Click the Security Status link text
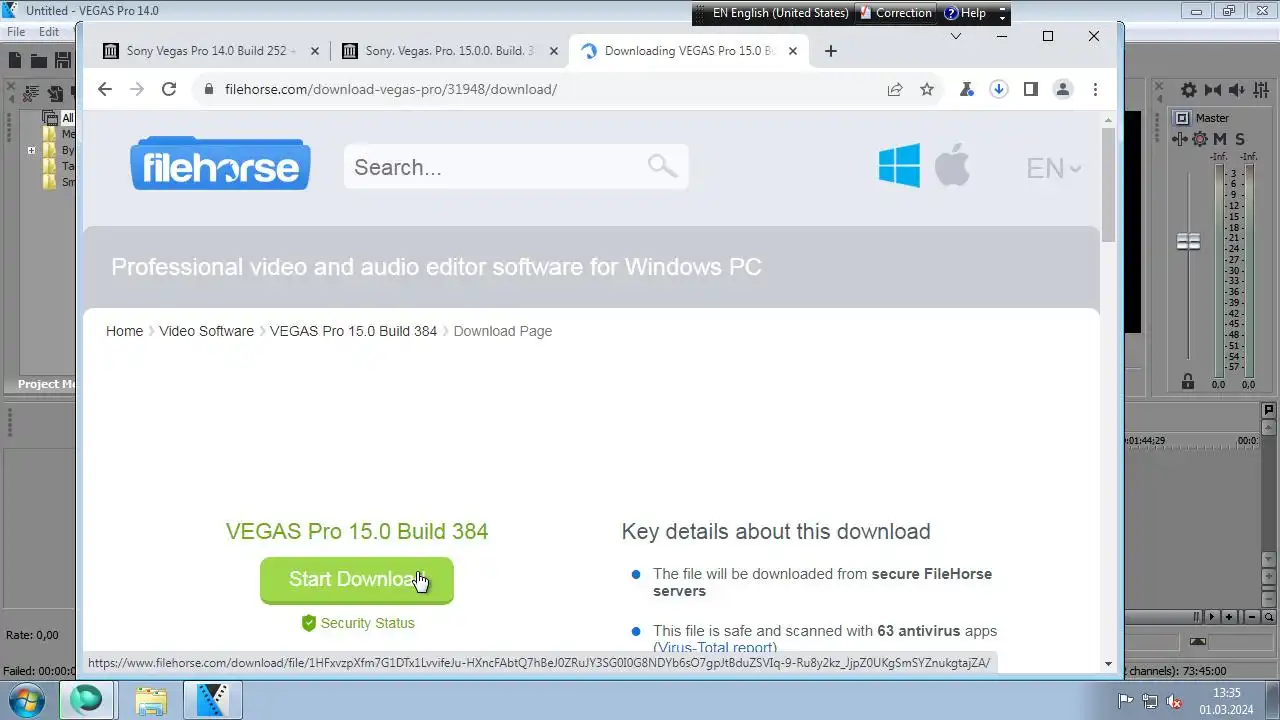Screen dimensions: 1280x720 [x=367, y=623]
